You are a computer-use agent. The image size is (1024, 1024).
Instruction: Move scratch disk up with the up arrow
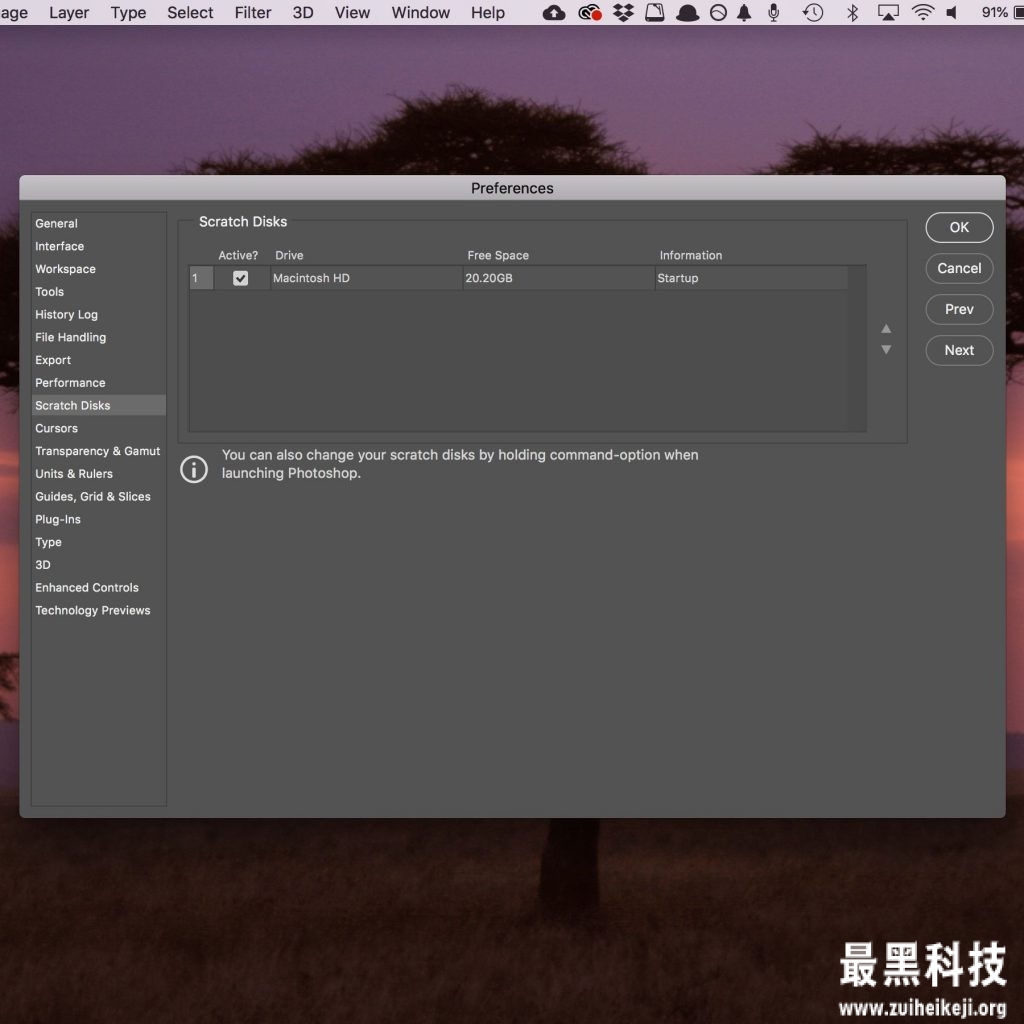click(x=886, y=328)
